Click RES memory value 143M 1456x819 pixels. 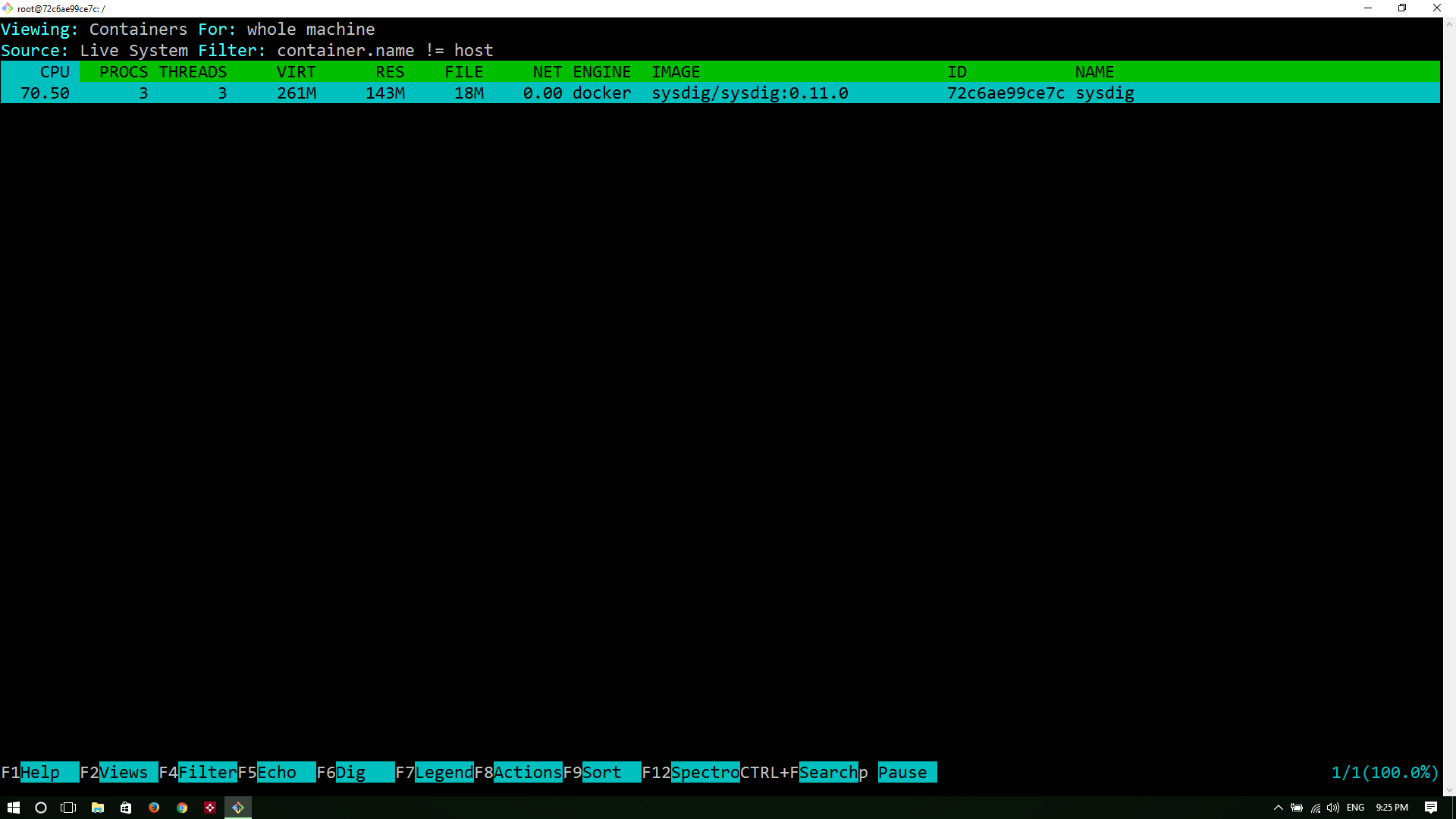385,93
